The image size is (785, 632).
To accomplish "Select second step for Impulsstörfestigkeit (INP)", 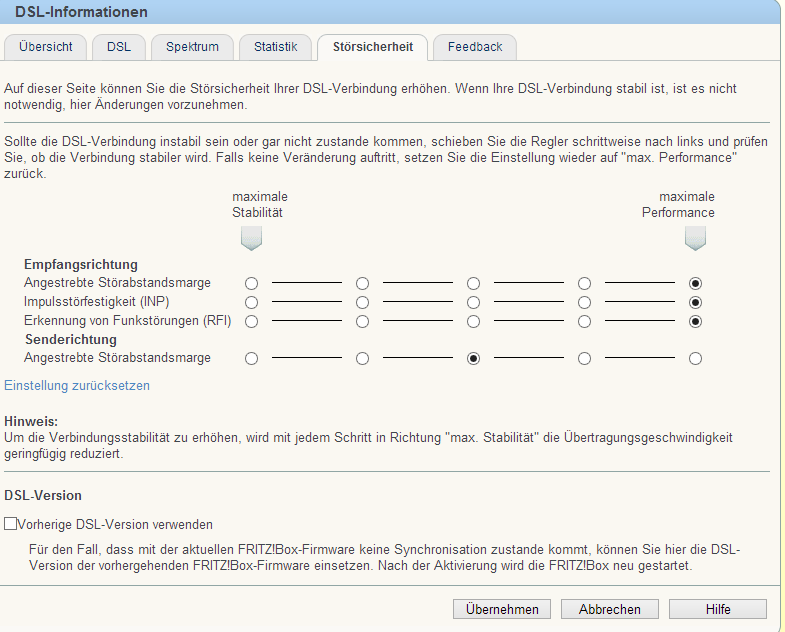I will (x=362, y=302).
